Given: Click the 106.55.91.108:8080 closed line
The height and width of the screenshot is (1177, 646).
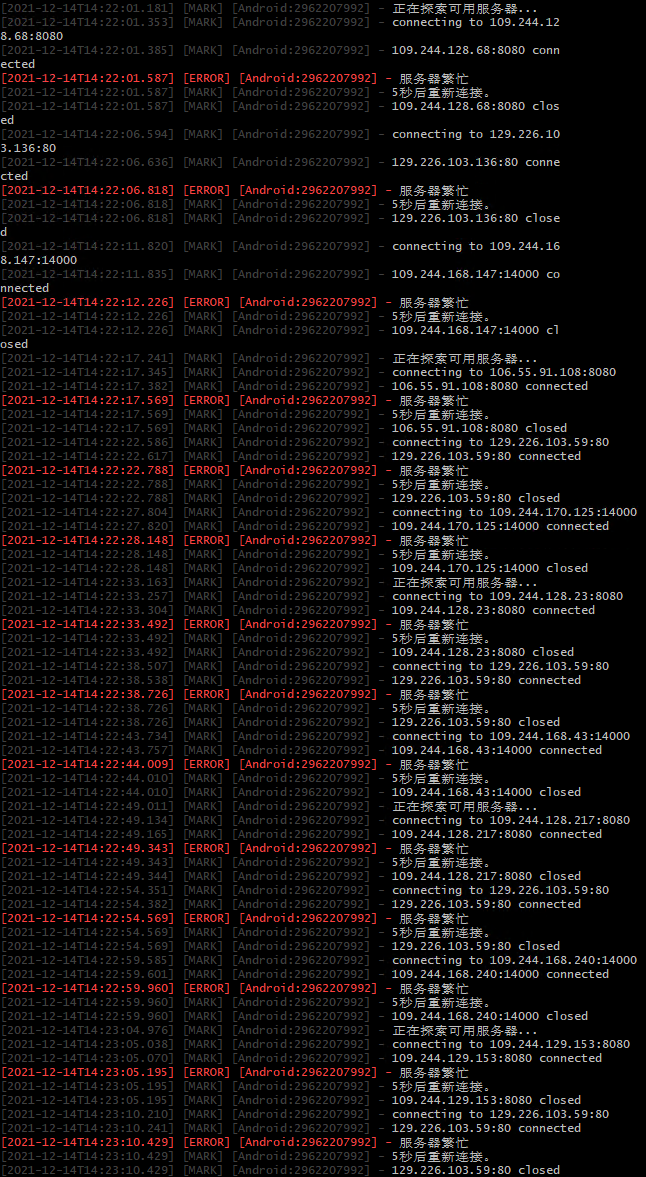Looking at the screenshot, I should click(x=284, y=429).
